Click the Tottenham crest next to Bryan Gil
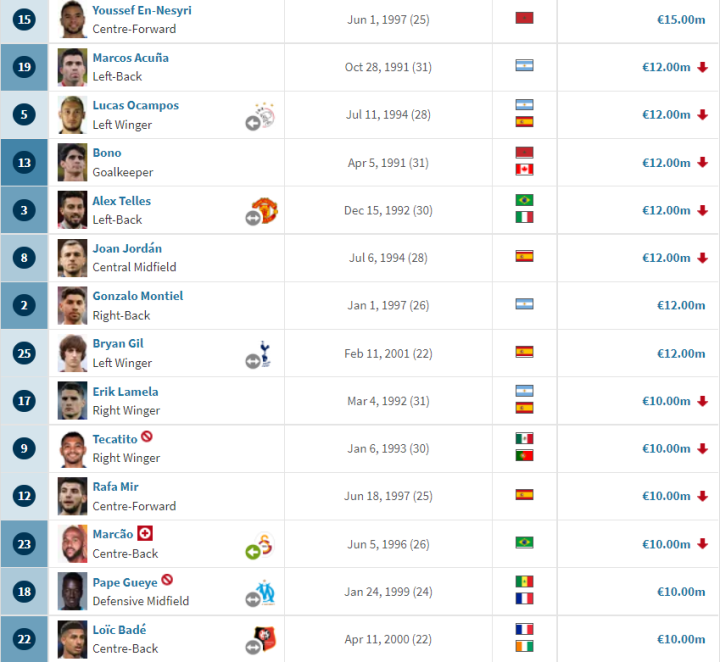This screenshot has height=662, width=720. (x=265, y=353)
